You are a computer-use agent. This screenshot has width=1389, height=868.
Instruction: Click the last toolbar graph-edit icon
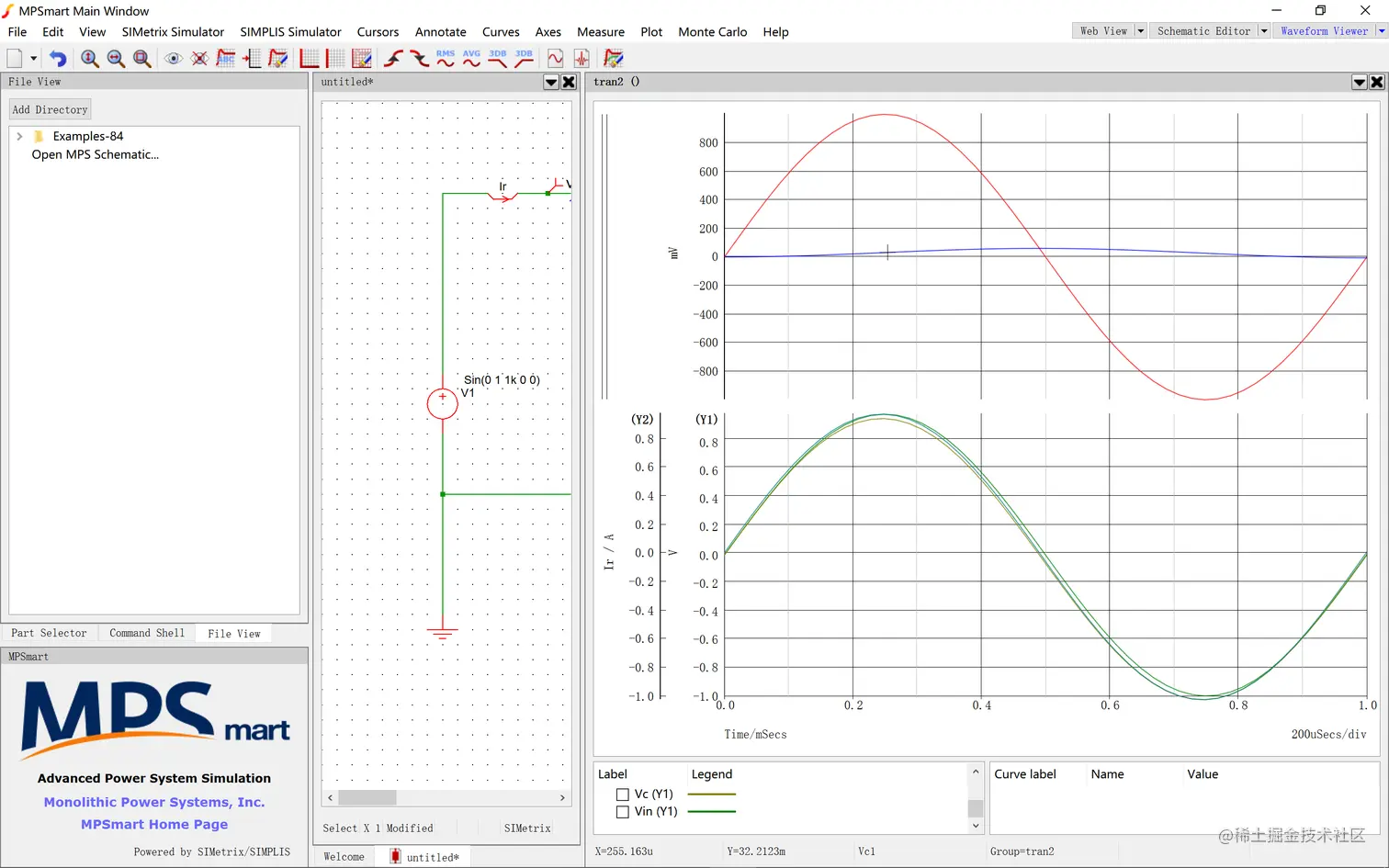pos(614,59)
